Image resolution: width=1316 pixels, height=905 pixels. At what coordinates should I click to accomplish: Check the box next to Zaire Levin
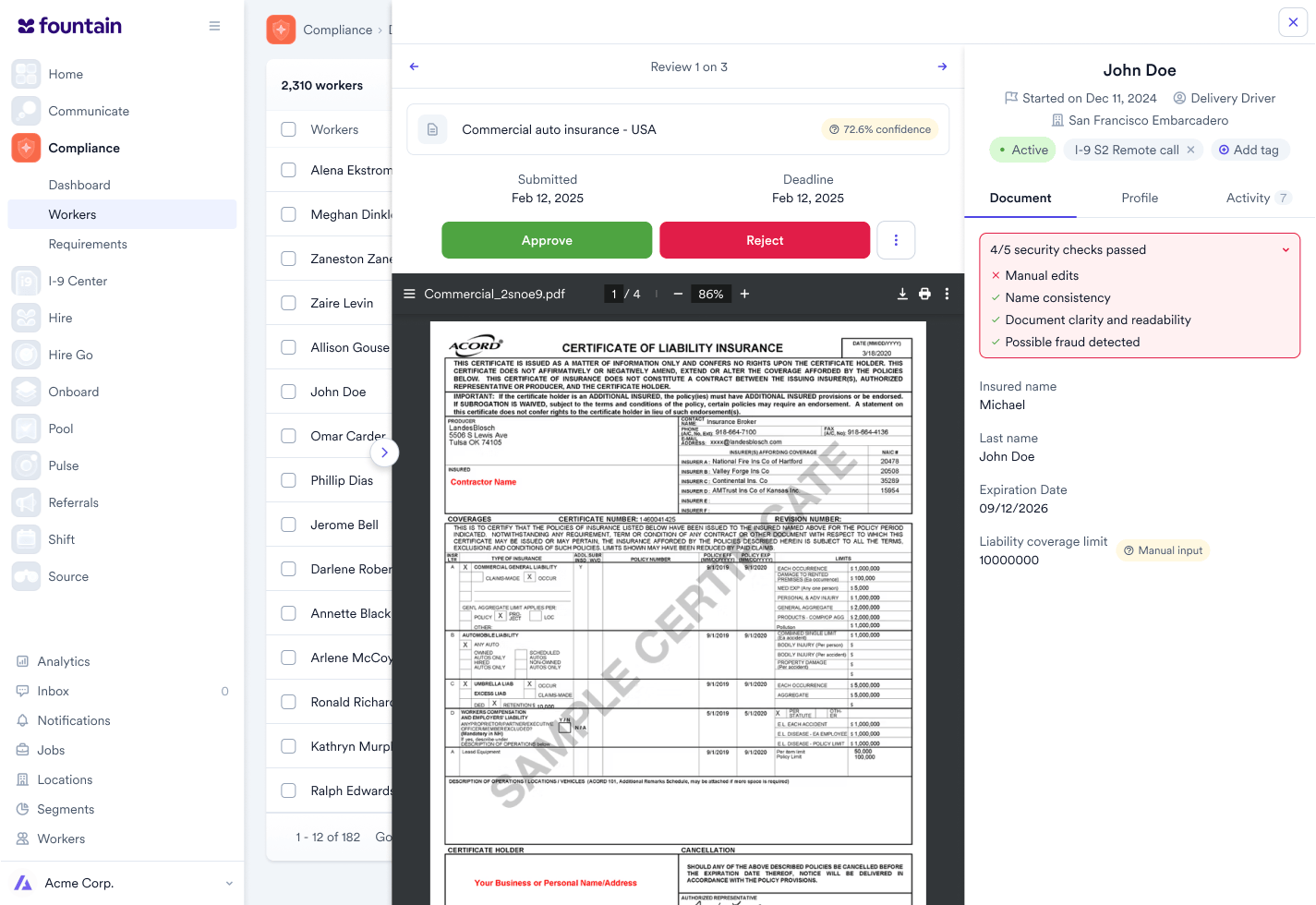[x=289, y=303]
